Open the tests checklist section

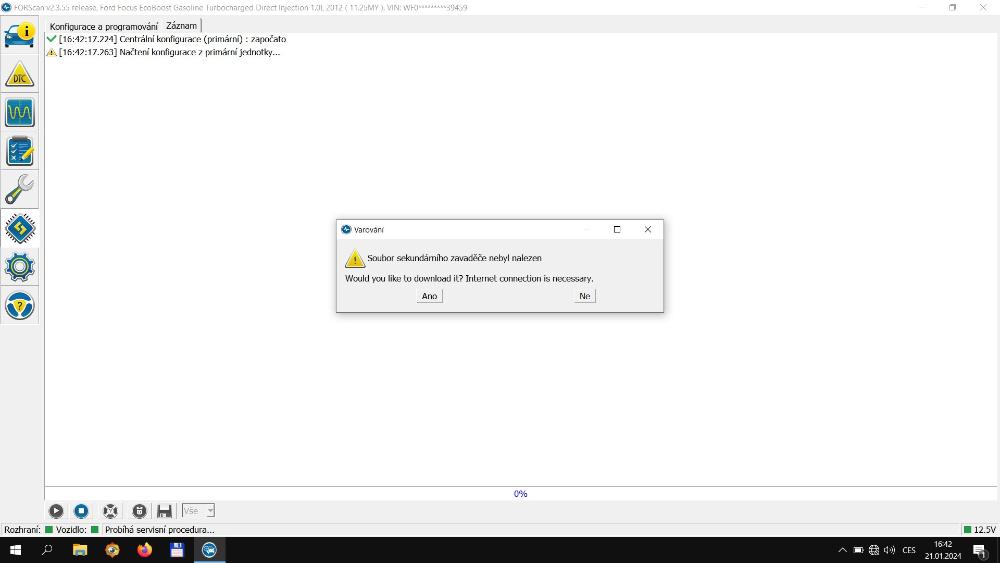point(20,151)
